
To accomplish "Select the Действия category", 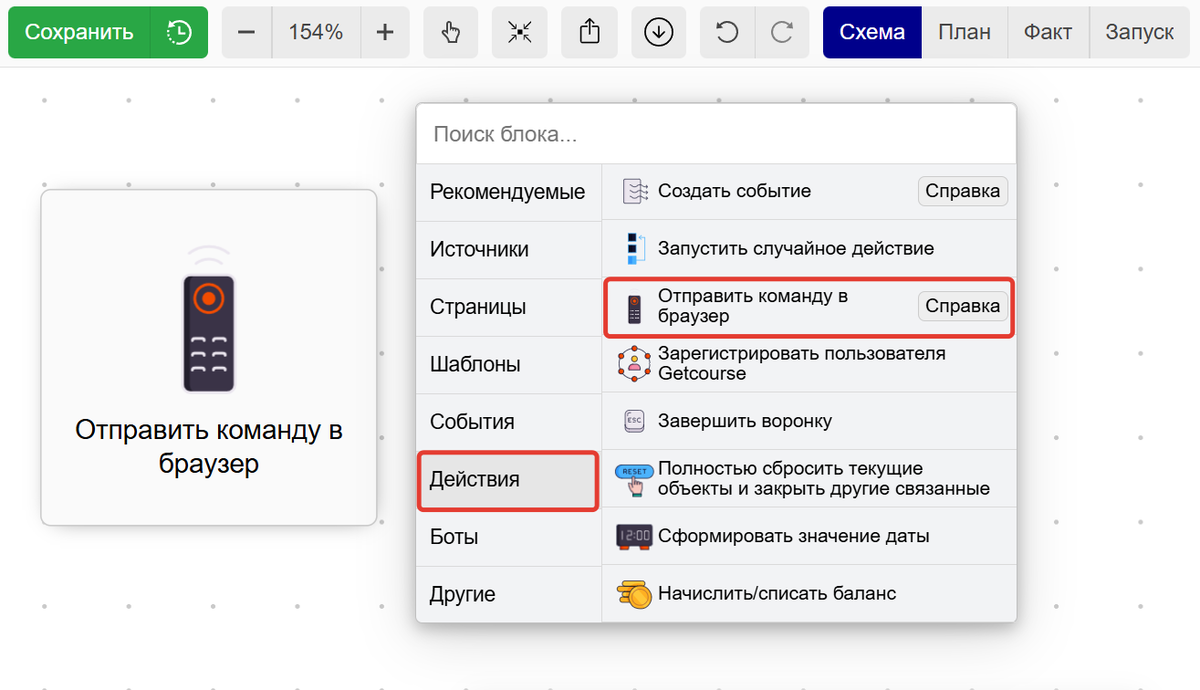I will coord(508,480).
